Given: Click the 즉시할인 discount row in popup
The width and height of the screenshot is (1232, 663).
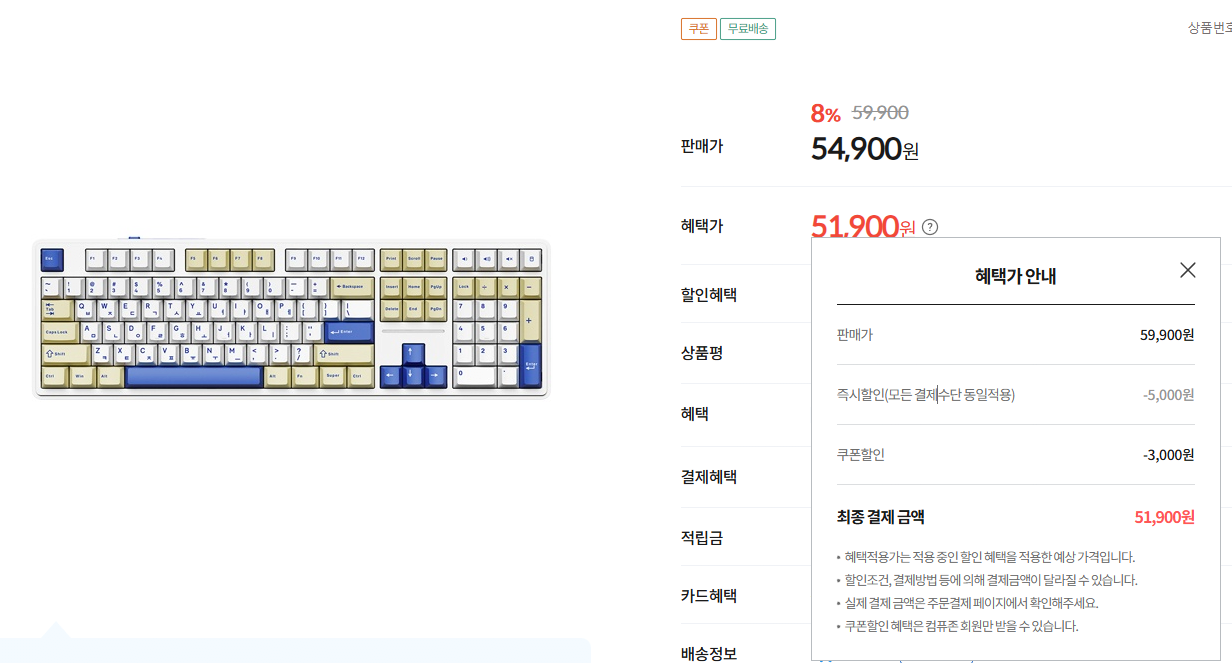Looking at the screenshot, I should (x=1016, y=396).
